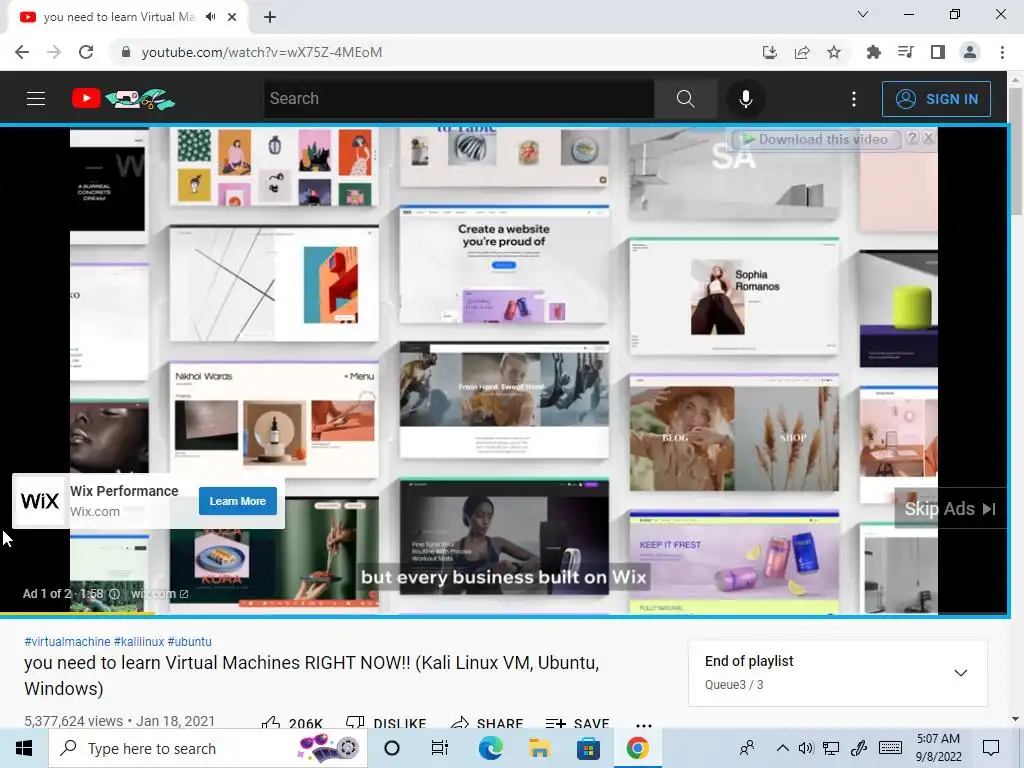Click the DISLIKE button
The height and width of the screenshot is (768, 1024).
pos(385,723)
